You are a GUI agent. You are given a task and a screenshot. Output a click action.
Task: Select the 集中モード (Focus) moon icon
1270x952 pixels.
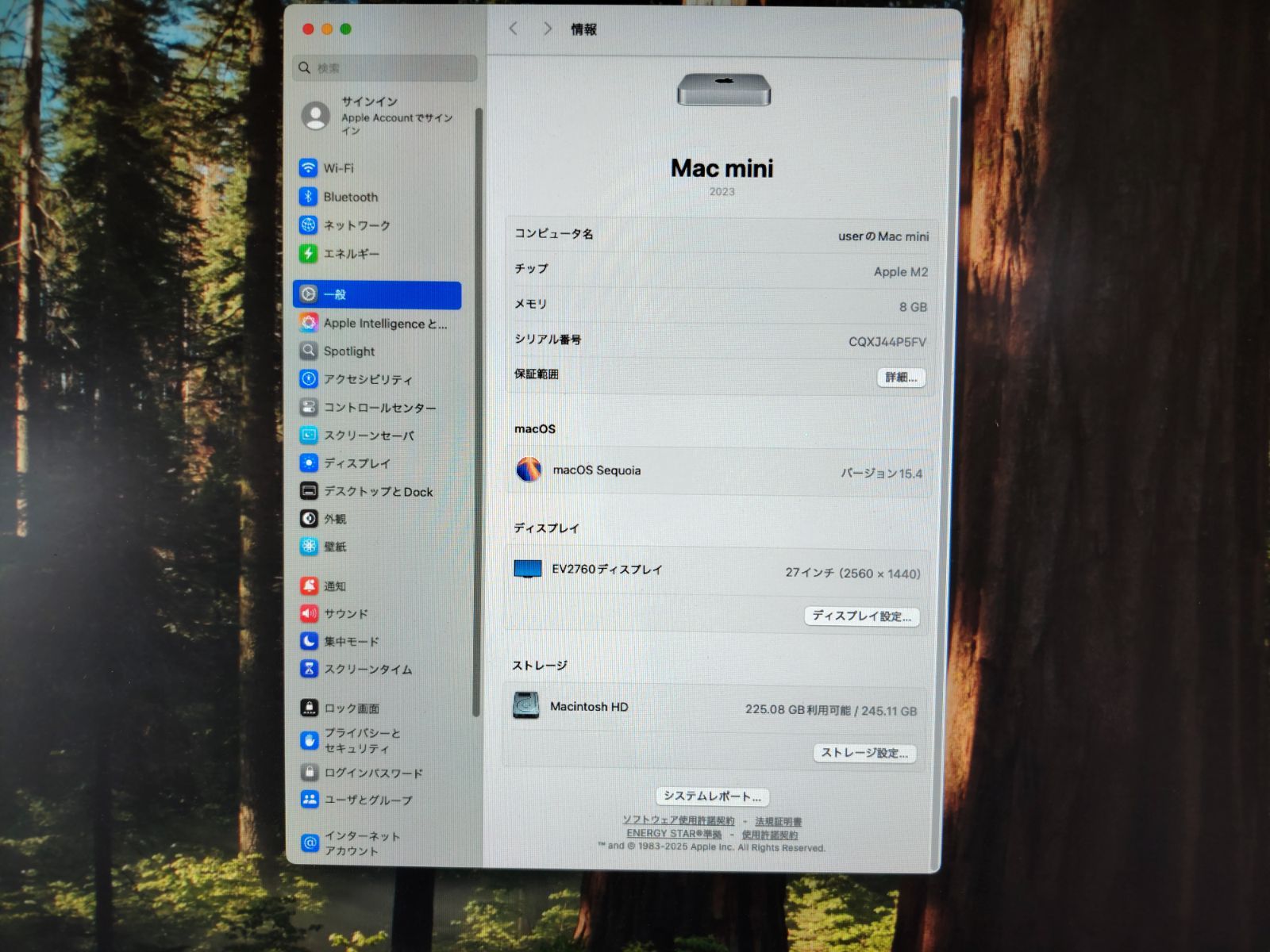(308, 641)
